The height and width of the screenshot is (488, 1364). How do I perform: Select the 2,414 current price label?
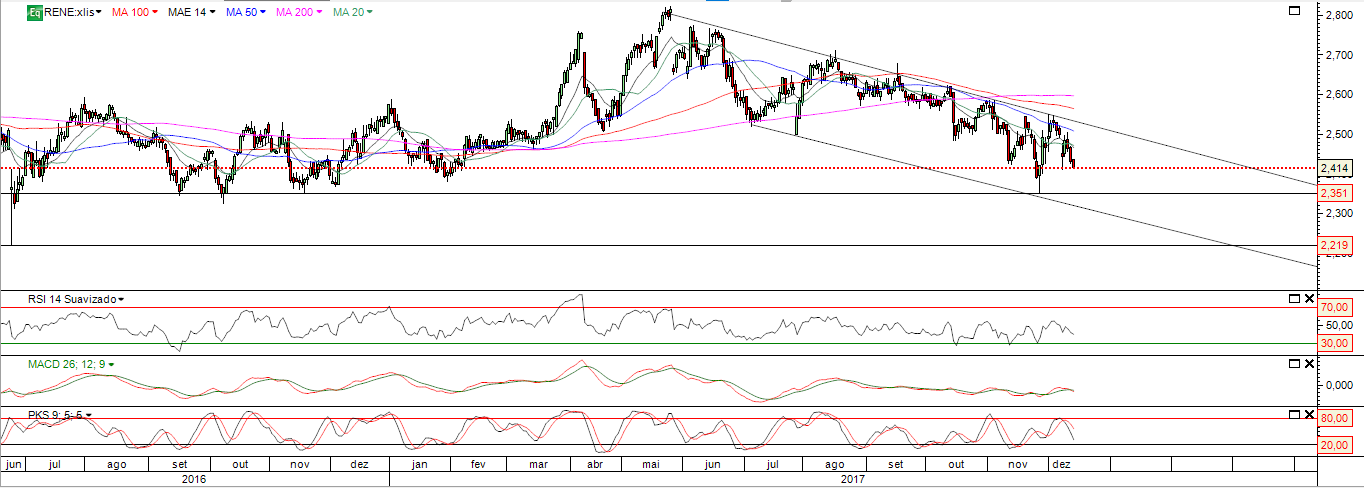[x=1335, y=168]
